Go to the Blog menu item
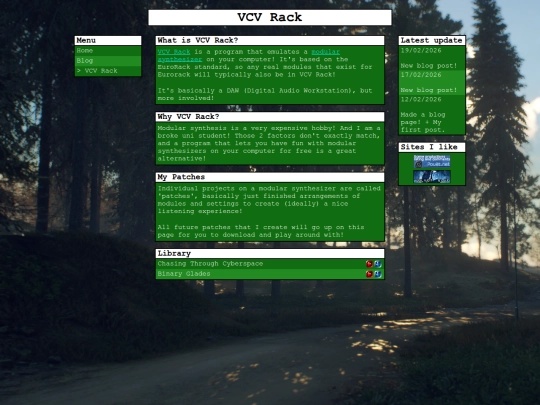 click(x=108, y=61)
